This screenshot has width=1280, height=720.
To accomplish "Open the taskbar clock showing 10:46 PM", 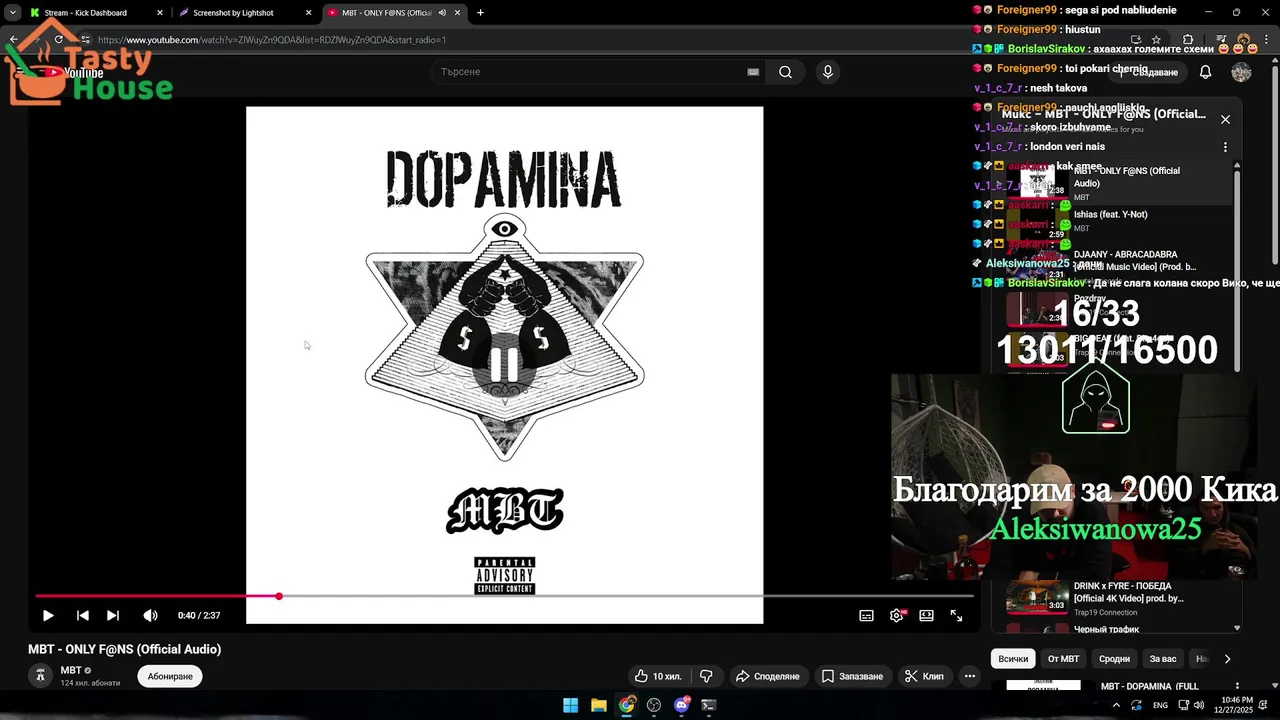I will click(x=1235, y=705).
